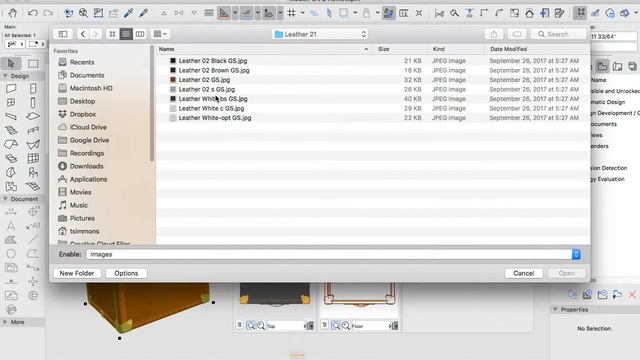
Task: Select the Circle tool in the Document toolbox
Action: (11, 253)
